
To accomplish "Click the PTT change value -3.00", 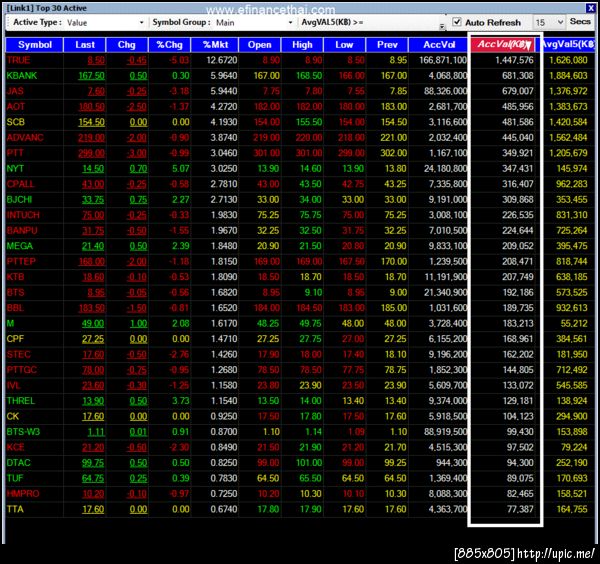I will (x=137, y=153).
